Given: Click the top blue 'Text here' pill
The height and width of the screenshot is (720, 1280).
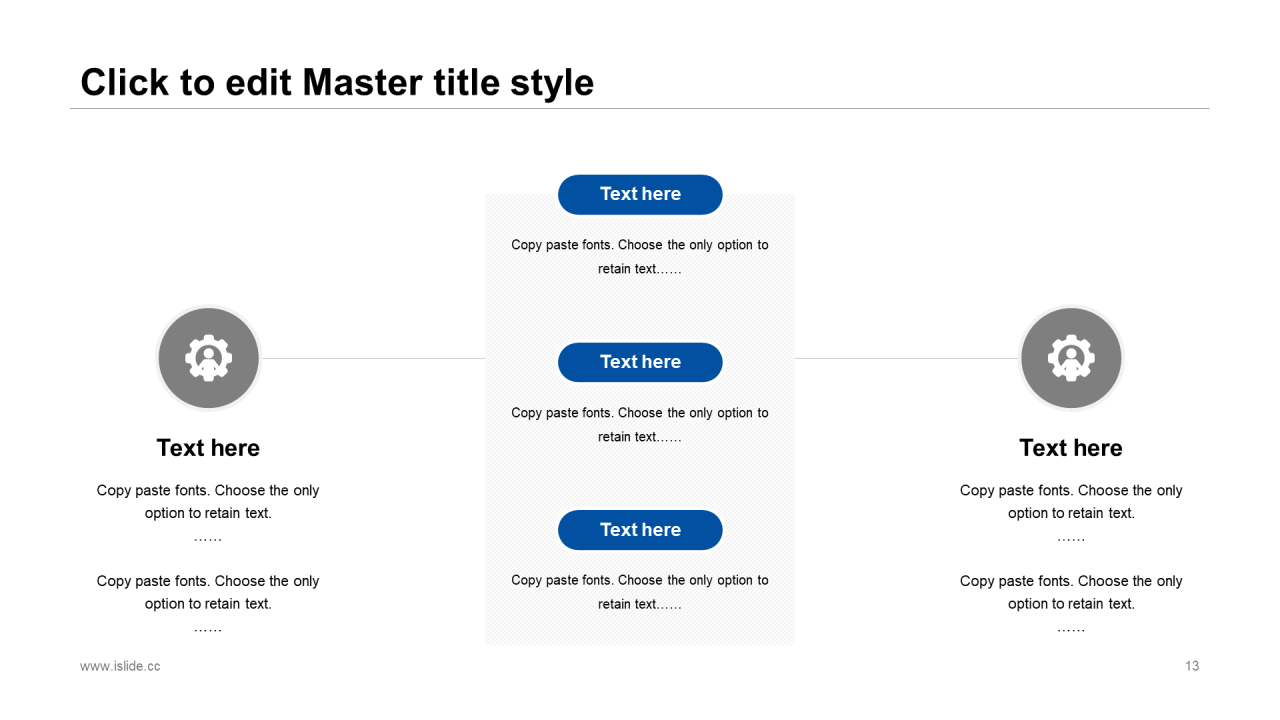Looking at the screenshot, I should (640, 194).
